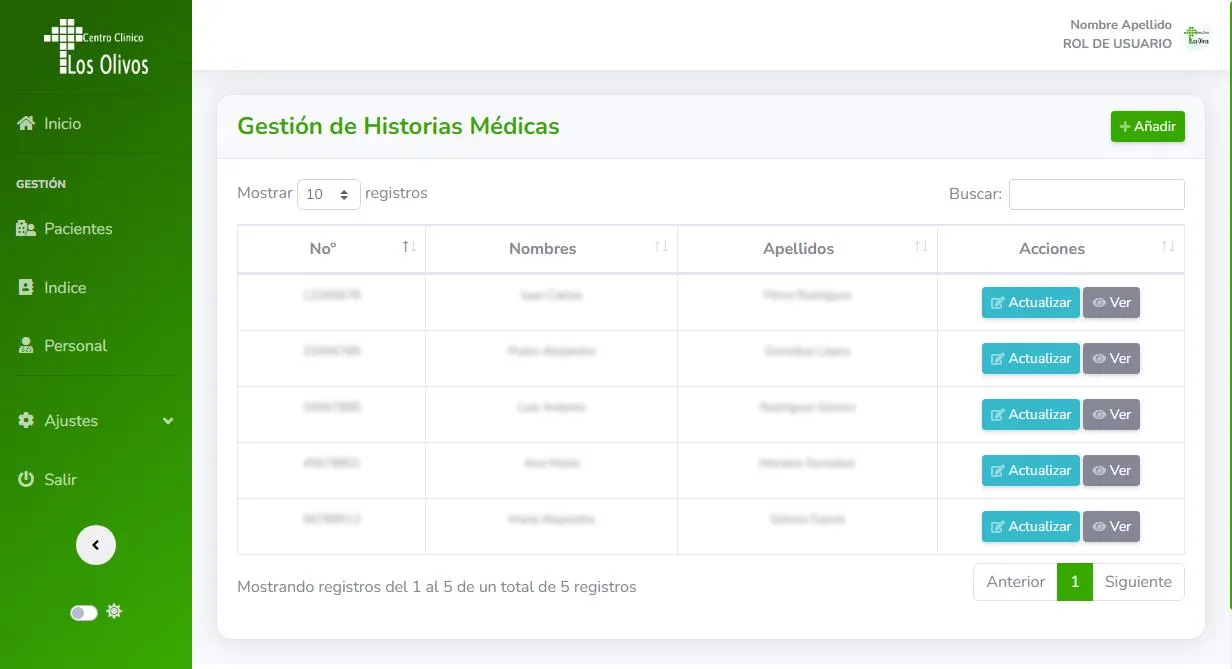Click inside the Buscar search field
The image size is (1232, 669).
pos(1096,194)
